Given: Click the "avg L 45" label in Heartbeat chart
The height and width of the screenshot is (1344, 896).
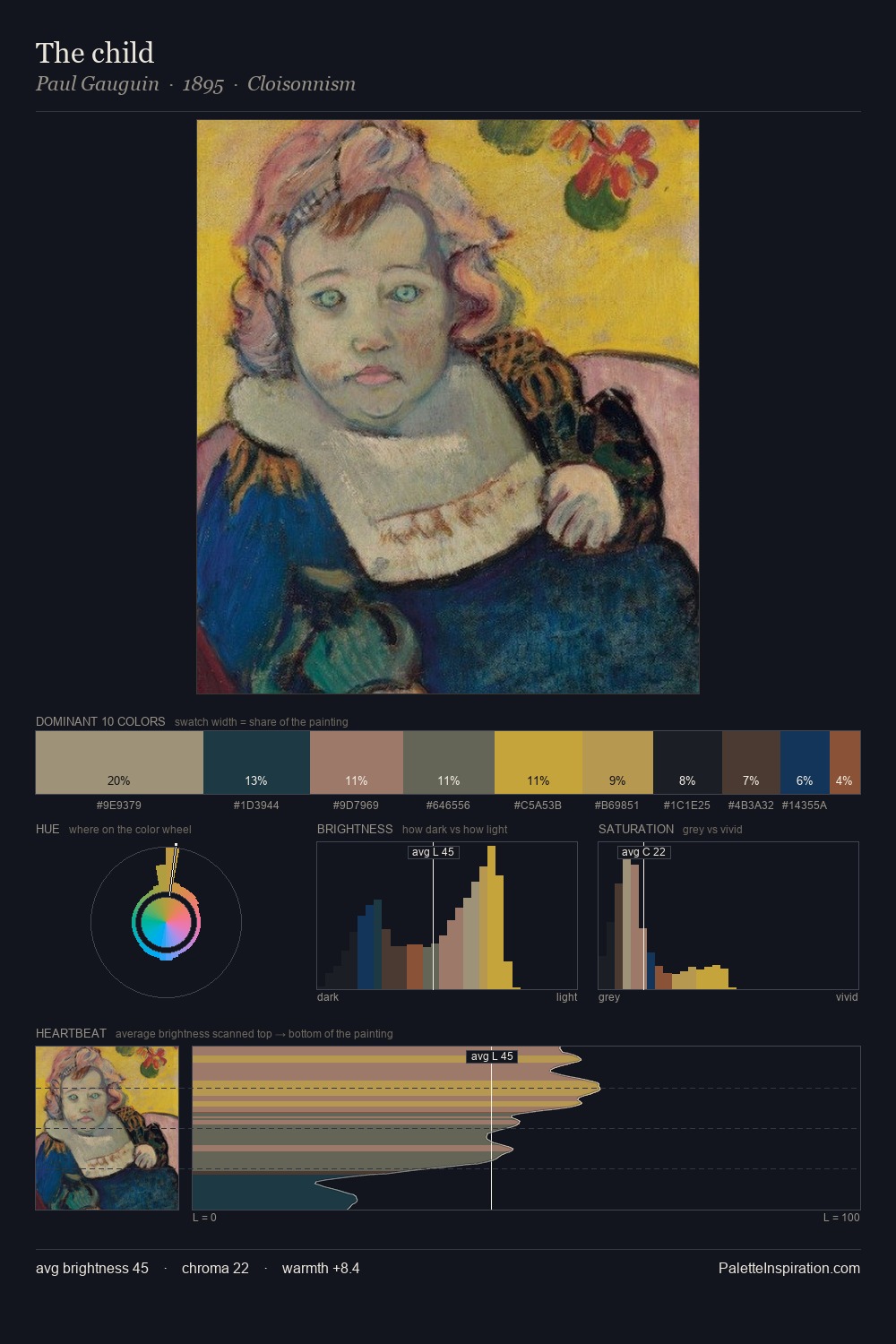Looking at the screenshot, I should tap(492, 1056).
